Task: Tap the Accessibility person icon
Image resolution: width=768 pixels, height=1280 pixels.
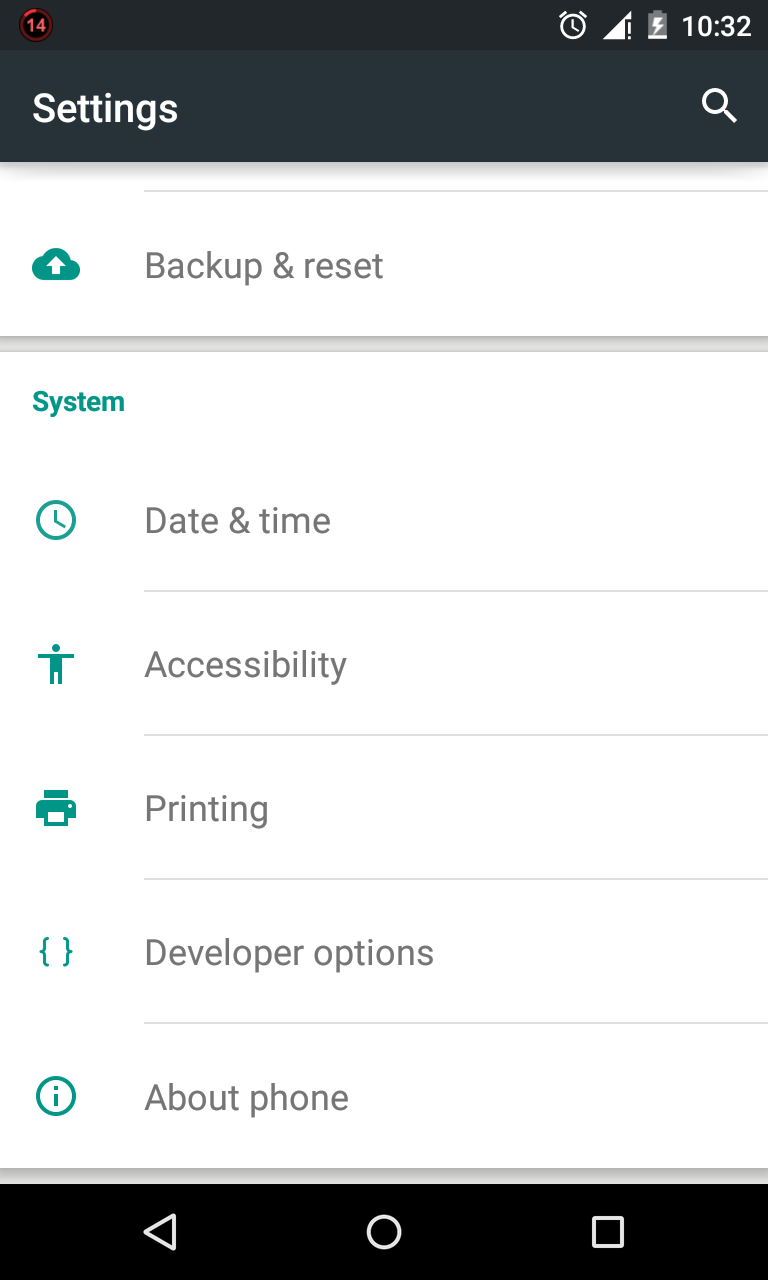Action: coord(56,664)
